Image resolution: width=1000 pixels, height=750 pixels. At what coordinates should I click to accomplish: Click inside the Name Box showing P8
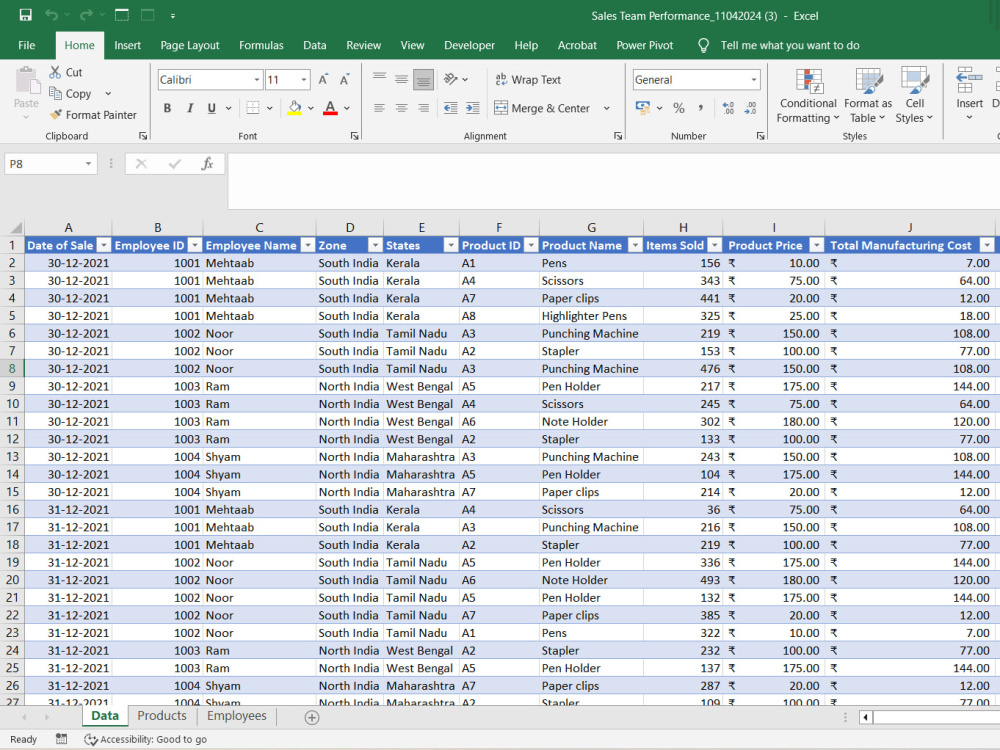click(x=43, y=164)
